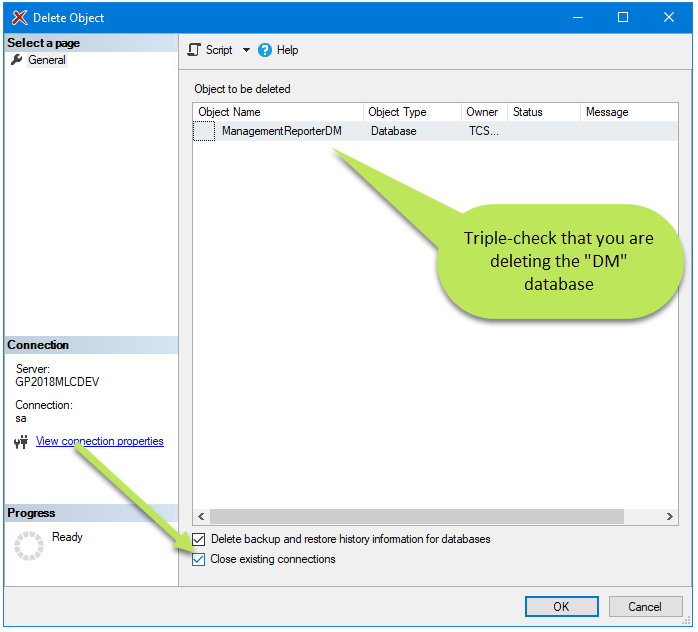Confirm deletion with the OK button
698x632 pixels.
pos(561,606)
